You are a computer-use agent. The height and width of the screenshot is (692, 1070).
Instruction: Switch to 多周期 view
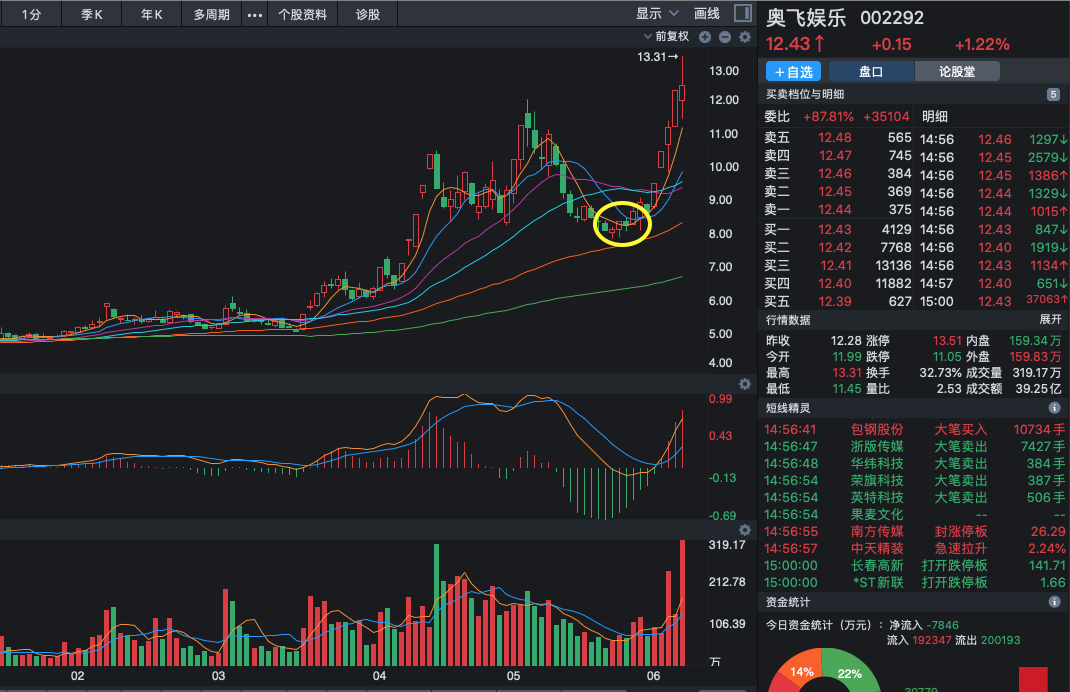tap(212, 14)
